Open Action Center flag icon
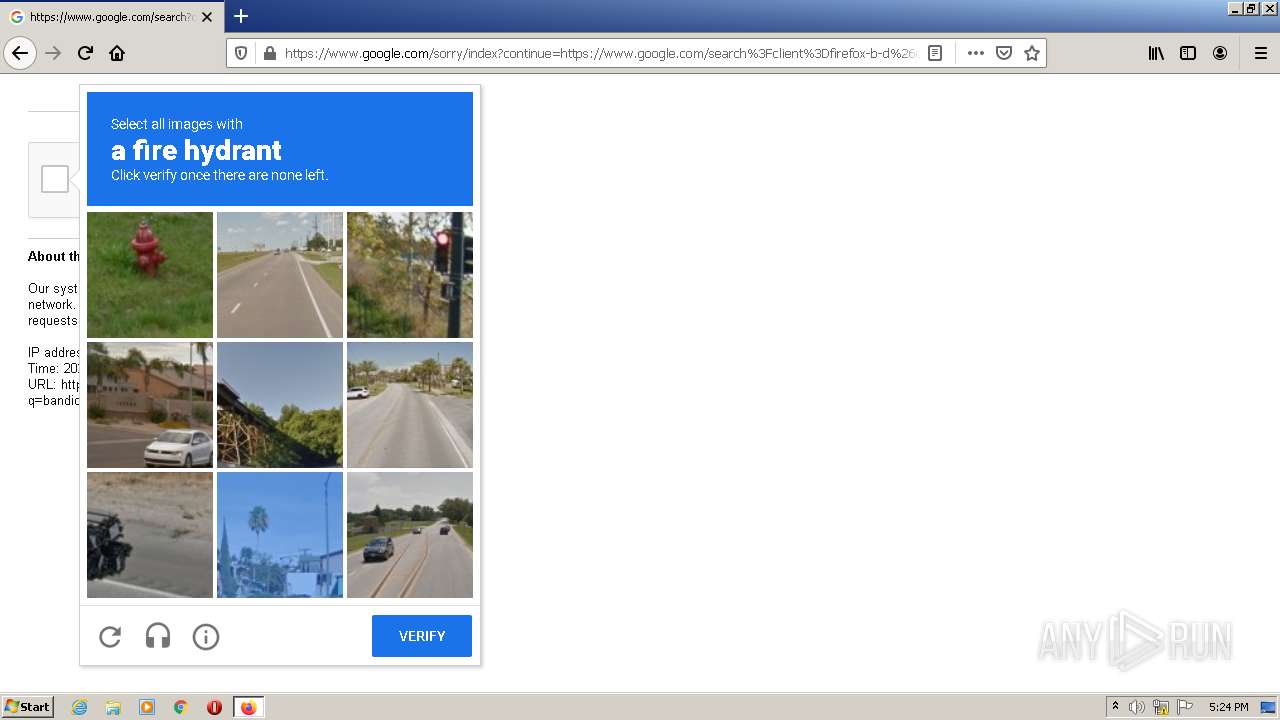 [x=1185, y=707]
